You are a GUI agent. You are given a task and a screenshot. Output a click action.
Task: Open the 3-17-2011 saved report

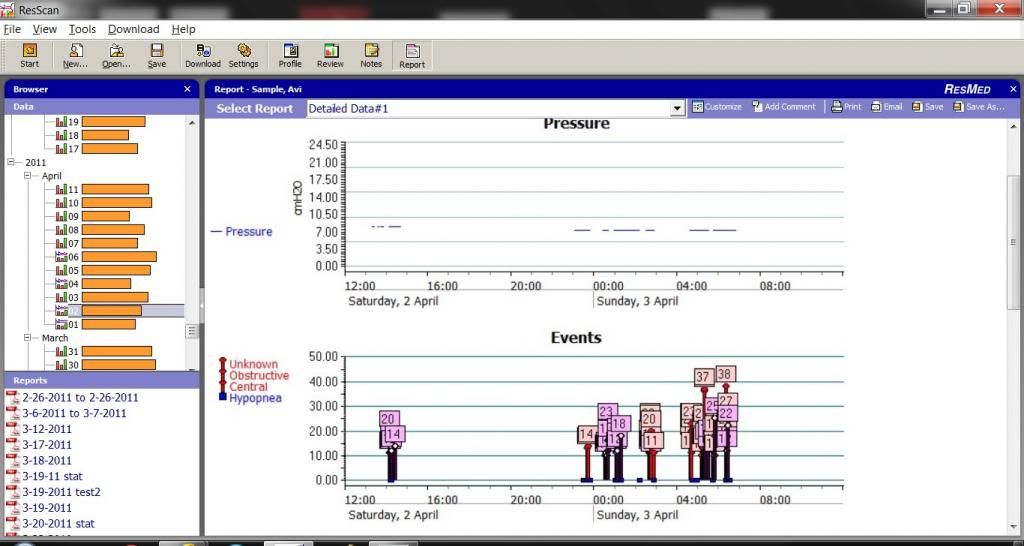47,445
